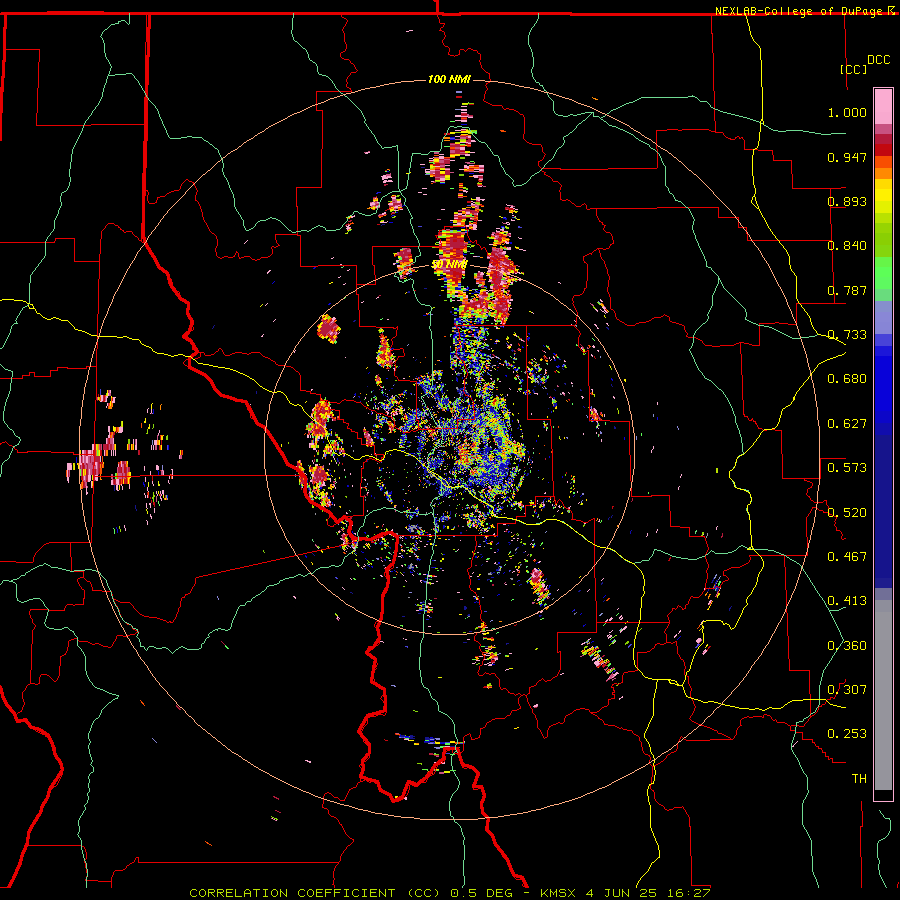Select the 0.413 legend value

847,601
